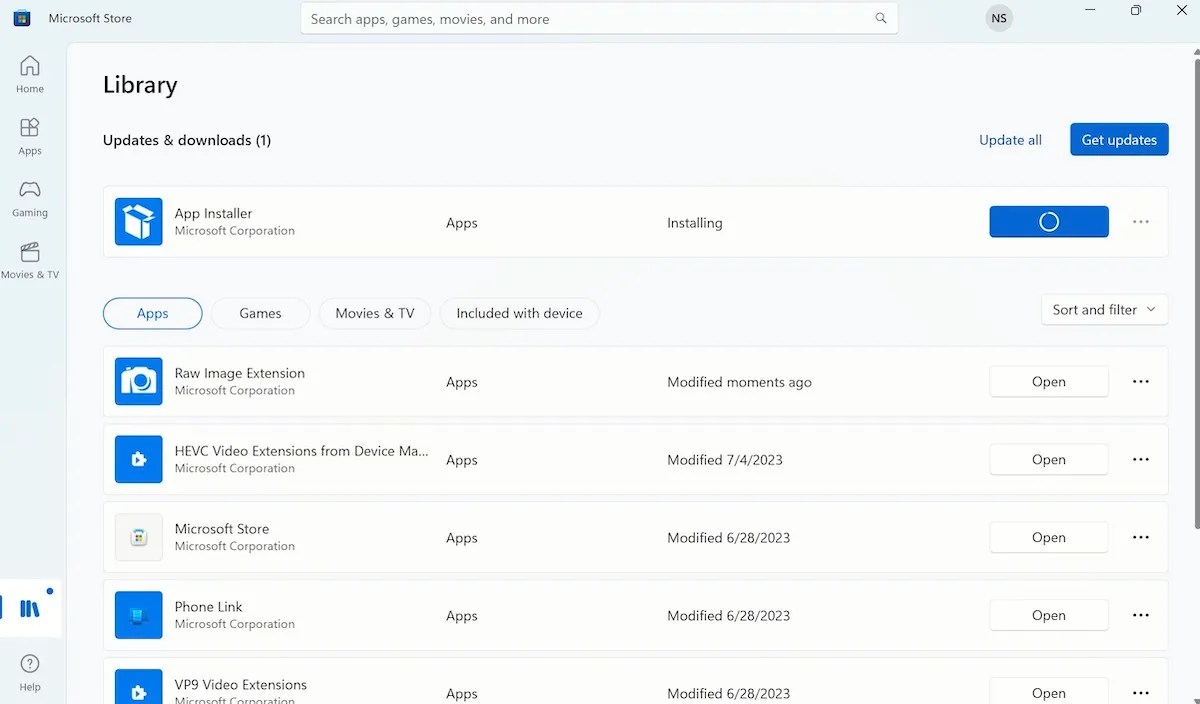Switch to the Games filter tab

(x=260, y=313)
